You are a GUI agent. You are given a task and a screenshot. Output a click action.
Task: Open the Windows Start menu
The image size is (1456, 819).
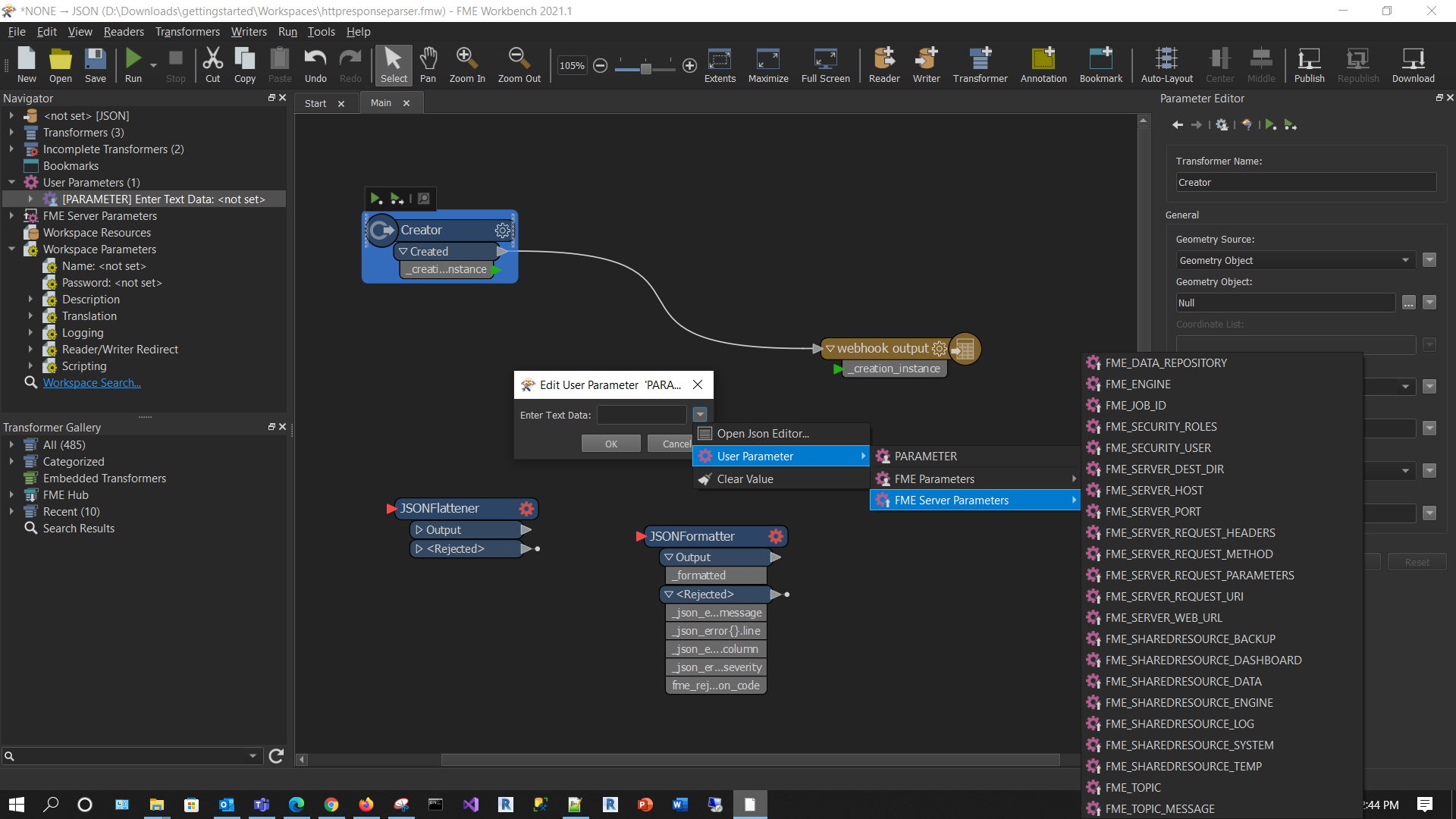point(17,805)
